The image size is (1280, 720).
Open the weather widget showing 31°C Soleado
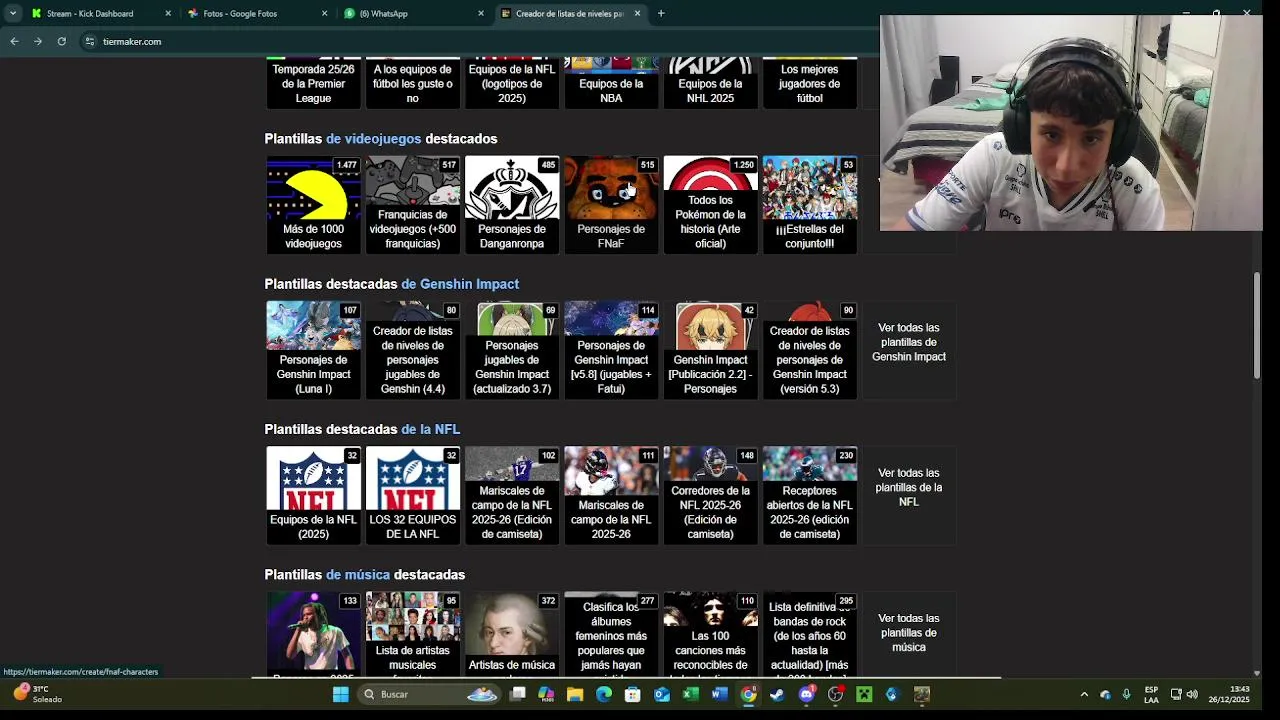(38, 694)
